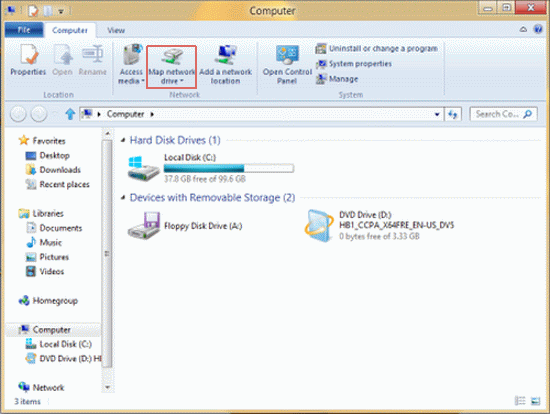
Task: Click the Search Computer box
Action: click(x=503, y=114)
